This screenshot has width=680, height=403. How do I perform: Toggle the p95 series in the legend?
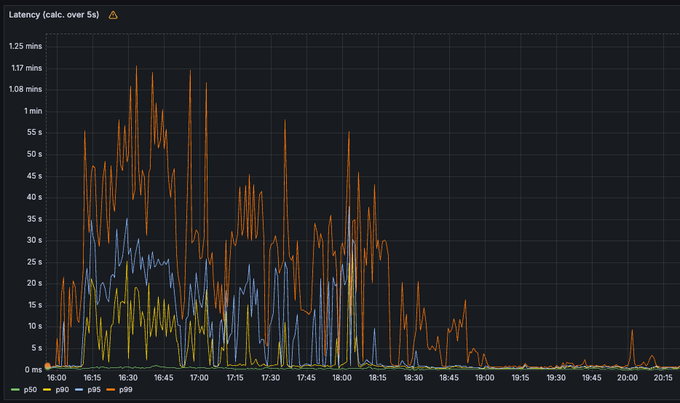94,390
